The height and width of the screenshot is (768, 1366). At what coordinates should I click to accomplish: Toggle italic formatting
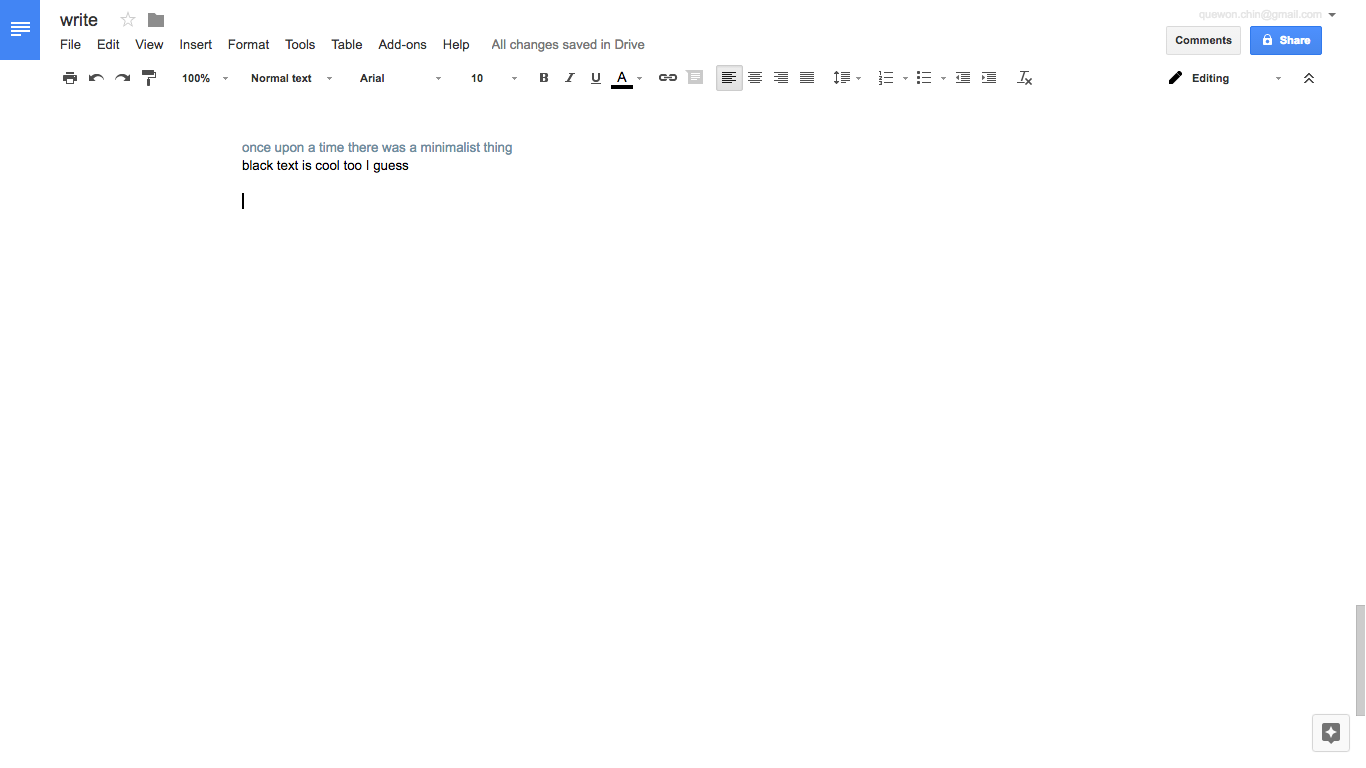point(569,78)
